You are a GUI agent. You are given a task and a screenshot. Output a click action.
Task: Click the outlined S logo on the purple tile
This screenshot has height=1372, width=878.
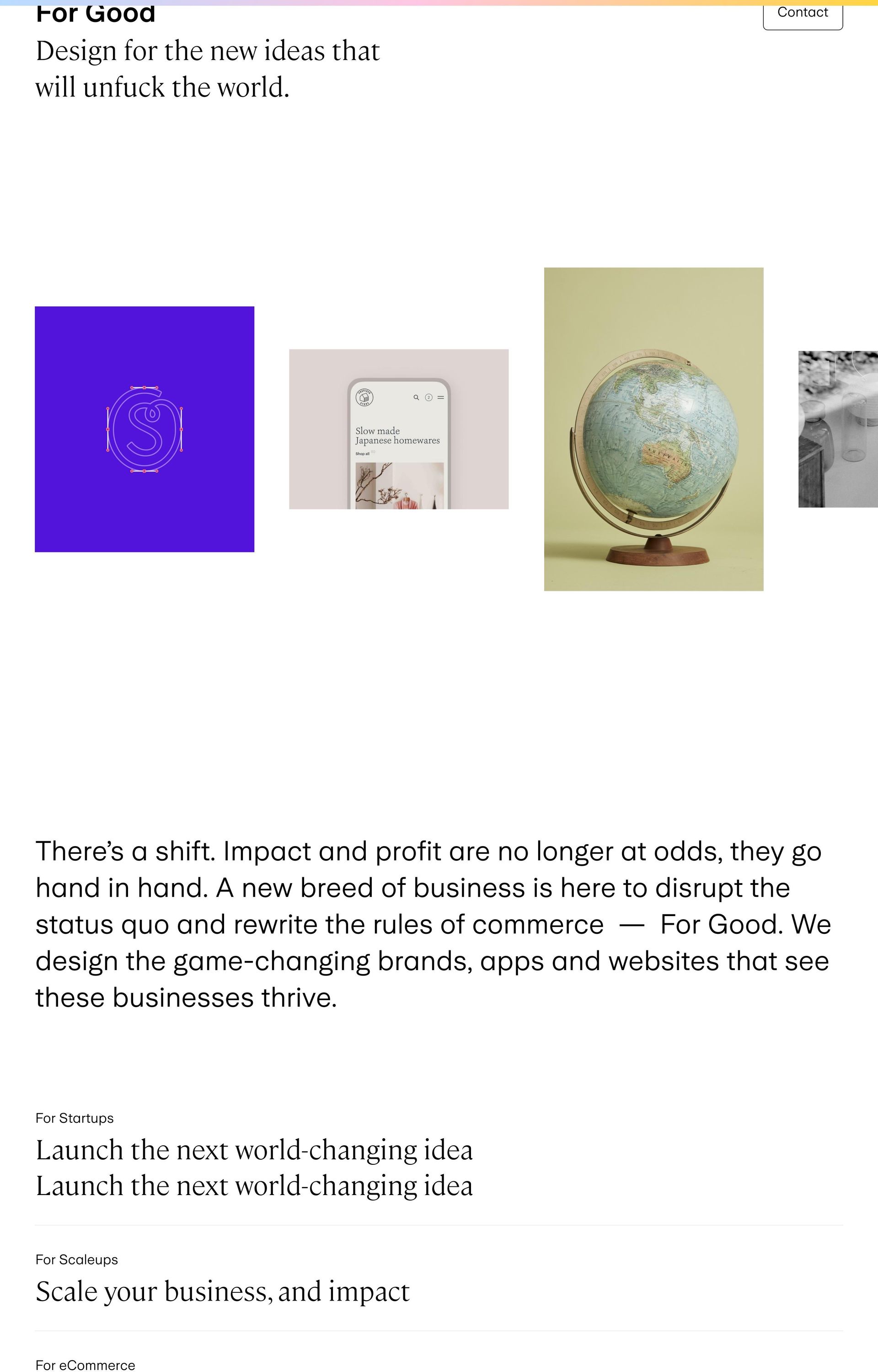coord(144,429)
